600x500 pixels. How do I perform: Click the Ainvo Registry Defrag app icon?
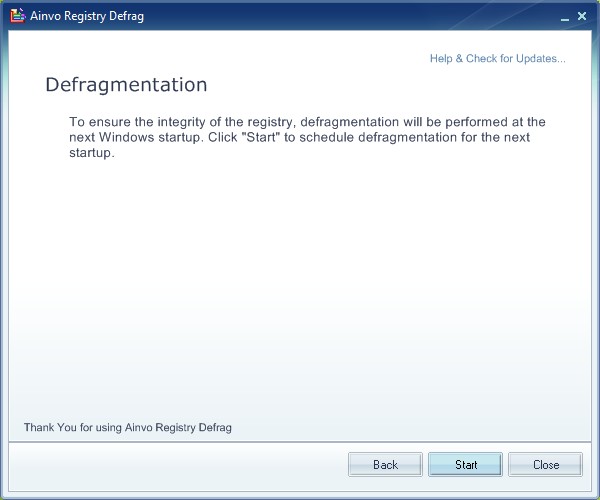[x=18, y=16]
